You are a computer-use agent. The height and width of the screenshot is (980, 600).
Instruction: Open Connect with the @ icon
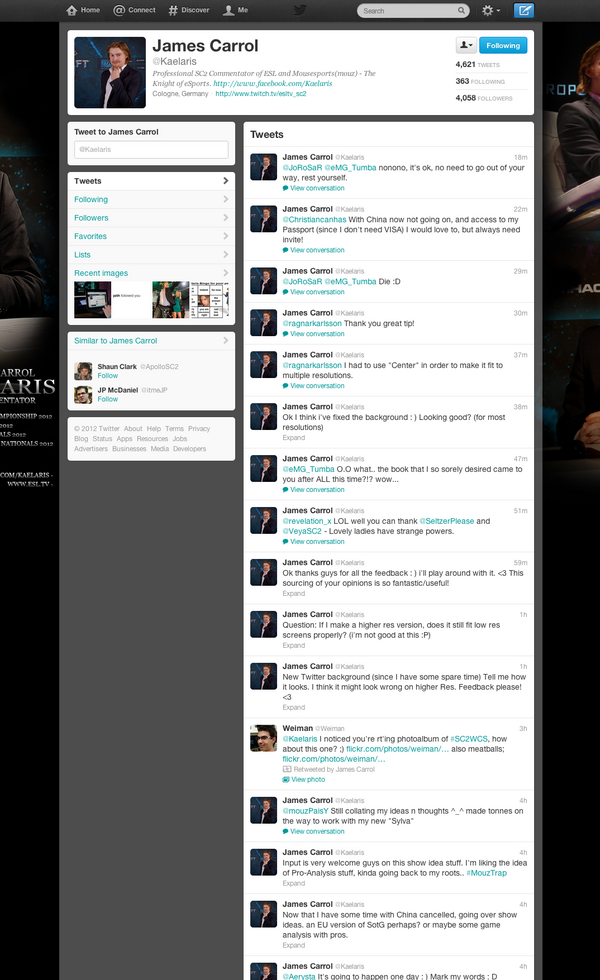(134, 10)
